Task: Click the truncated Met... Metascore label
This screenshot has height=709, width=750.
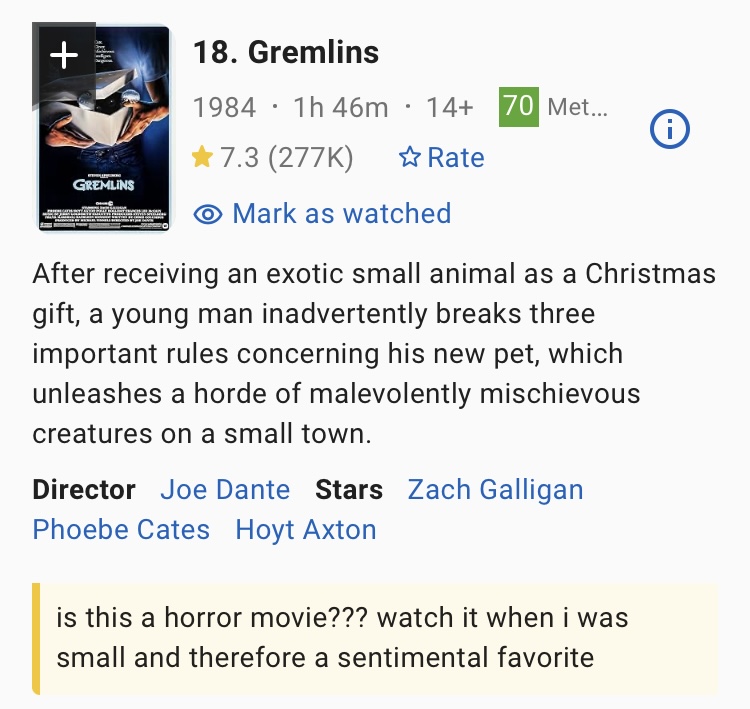Action: 577,107
